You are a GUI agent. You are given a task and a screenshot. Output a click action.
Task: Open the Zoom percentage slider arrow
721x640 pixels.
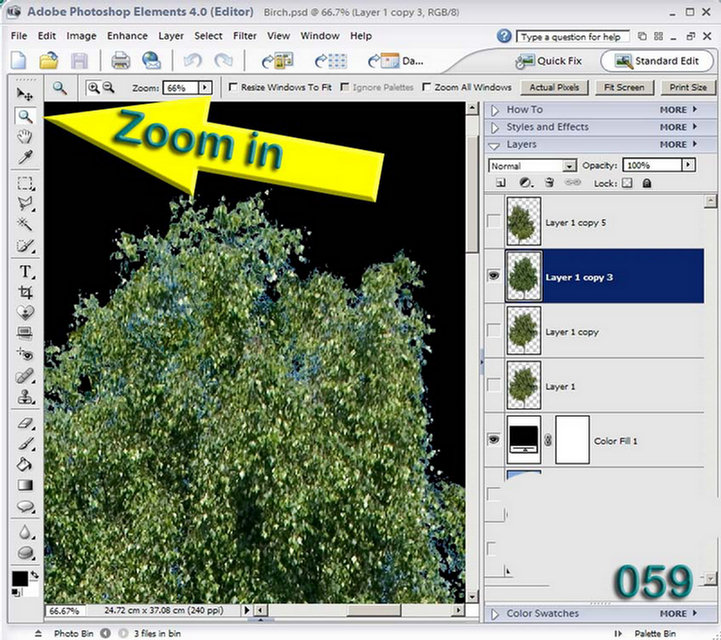[205, 87]
